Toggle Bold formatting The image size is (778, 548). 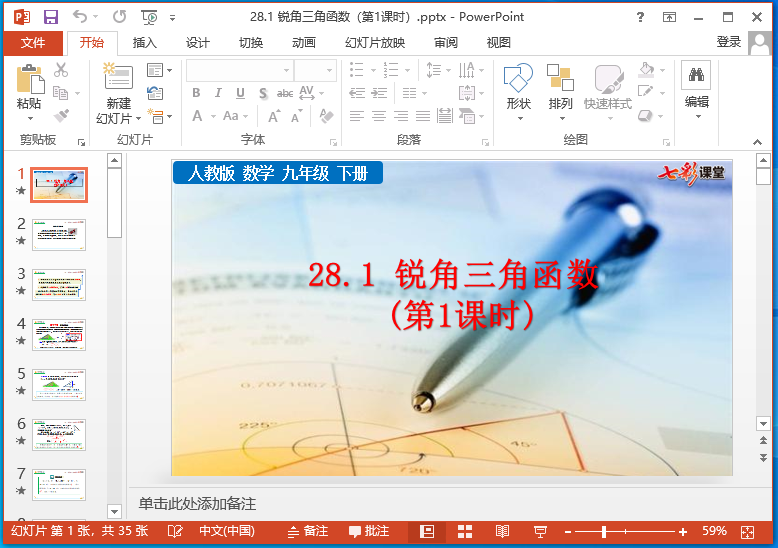(196, 93)
